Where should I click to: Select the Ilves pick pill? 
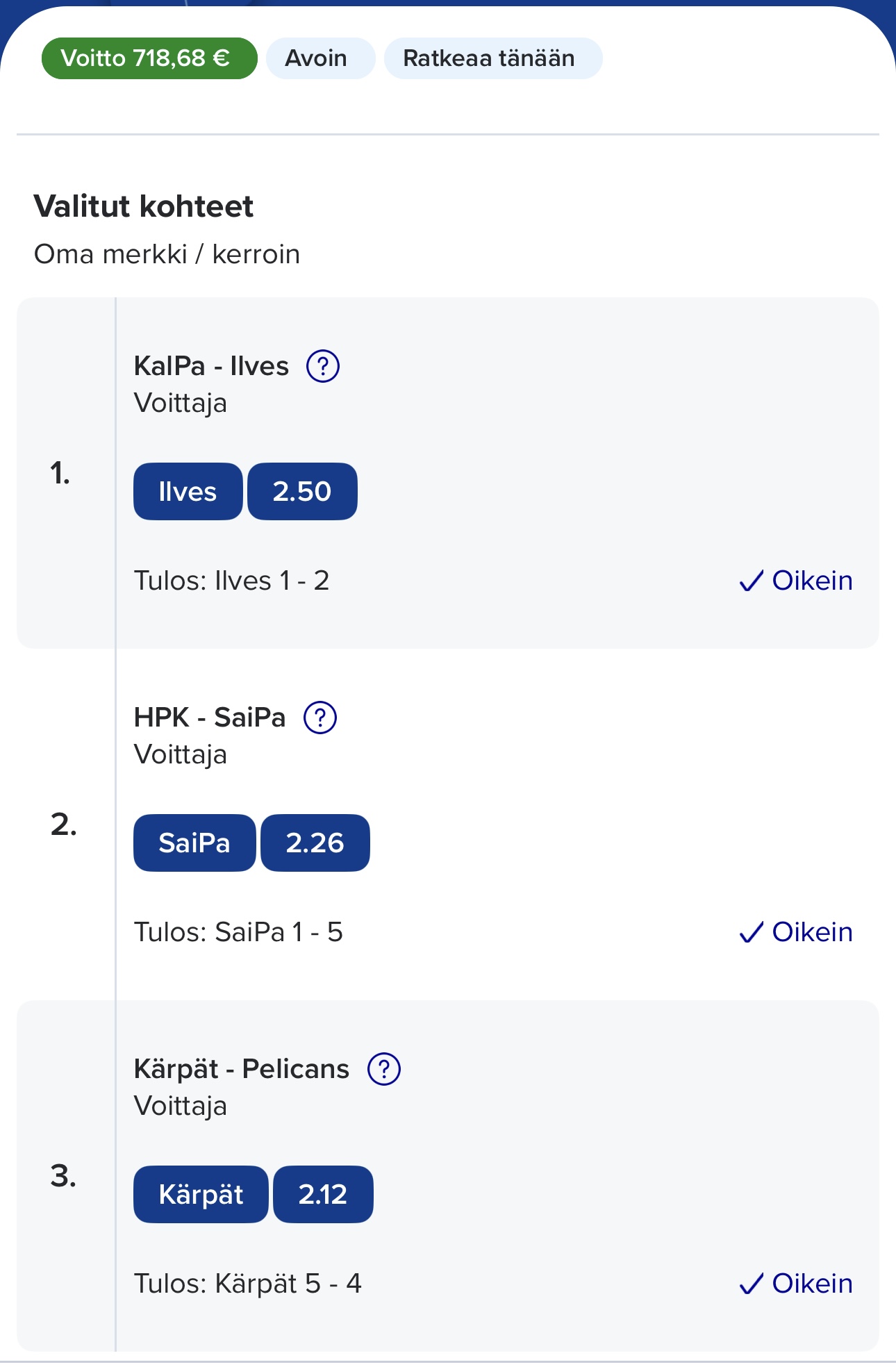188,491
